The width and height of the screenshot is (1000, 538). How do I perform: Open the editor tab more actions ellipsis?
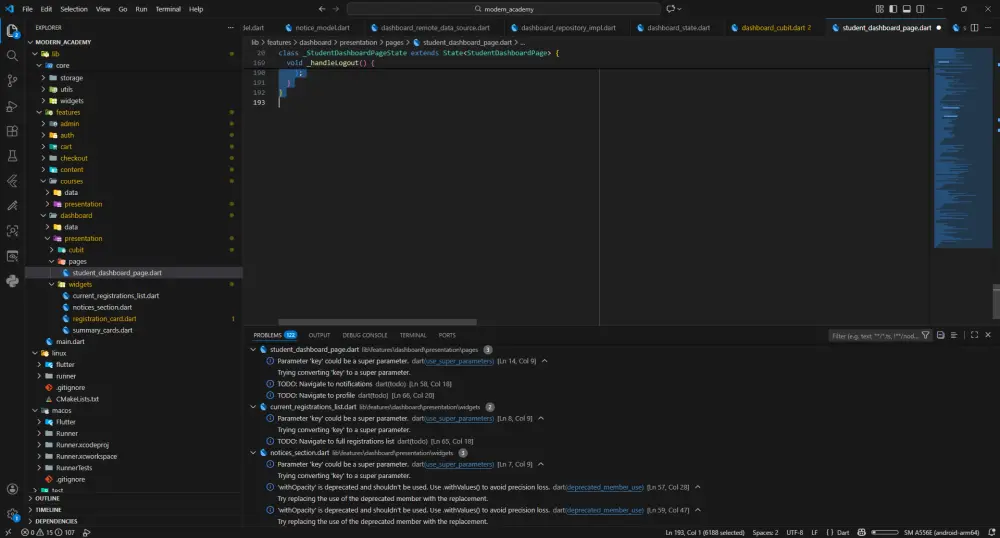click(x=988, y=27)
